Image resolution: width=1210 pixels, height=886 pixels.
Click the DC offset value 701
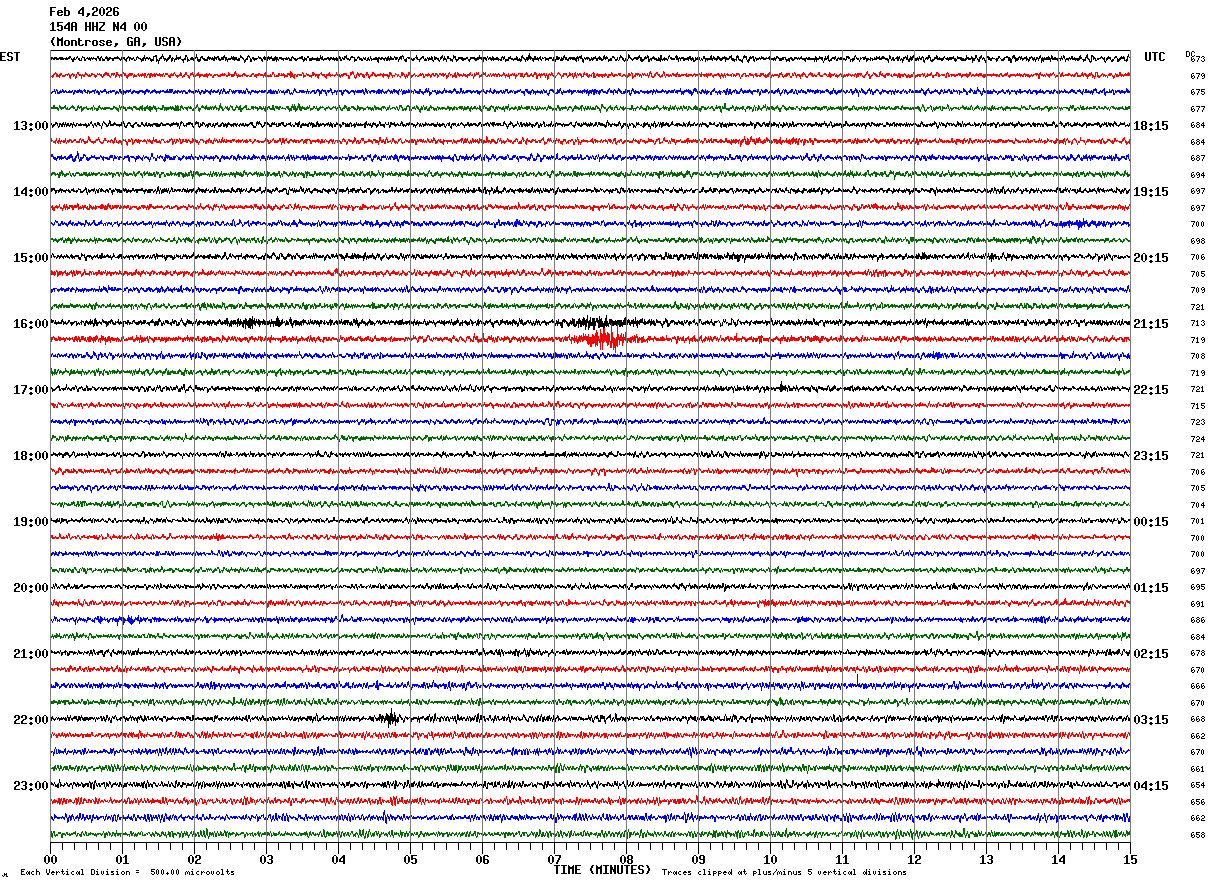[x=1198, y=522]
